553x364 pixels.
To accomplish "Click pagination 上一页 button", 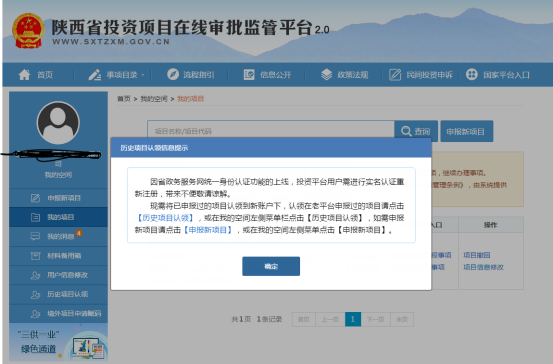I will pos(330,319).
